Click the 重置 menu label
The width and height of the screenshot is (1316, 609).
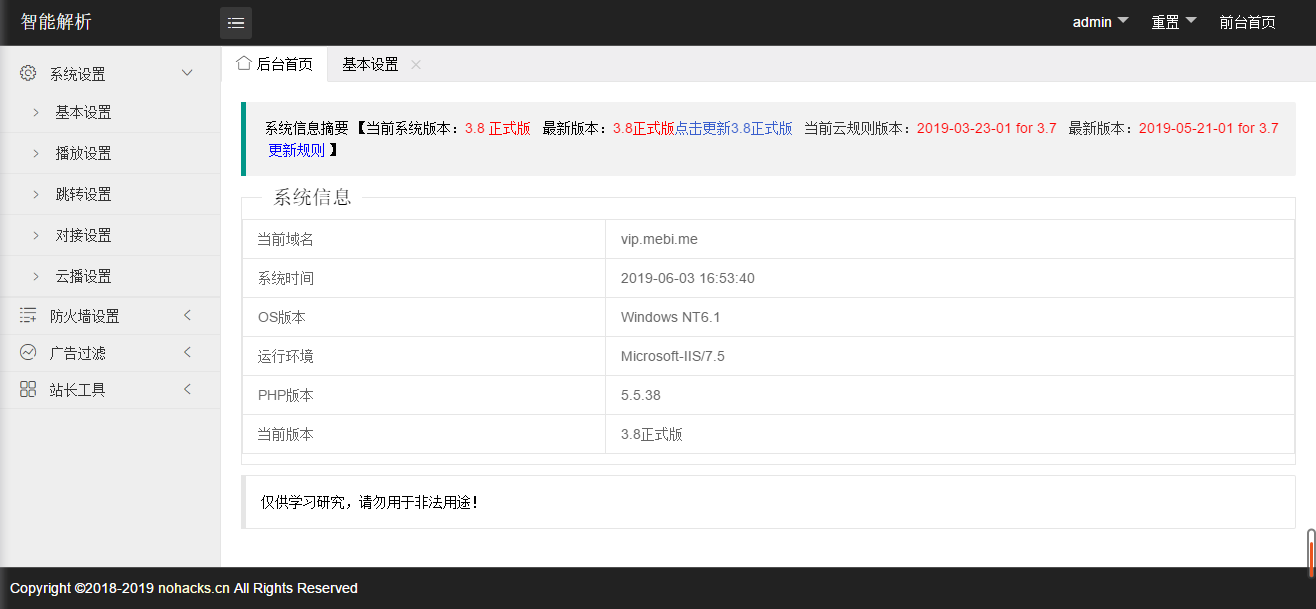point(1165,22)
